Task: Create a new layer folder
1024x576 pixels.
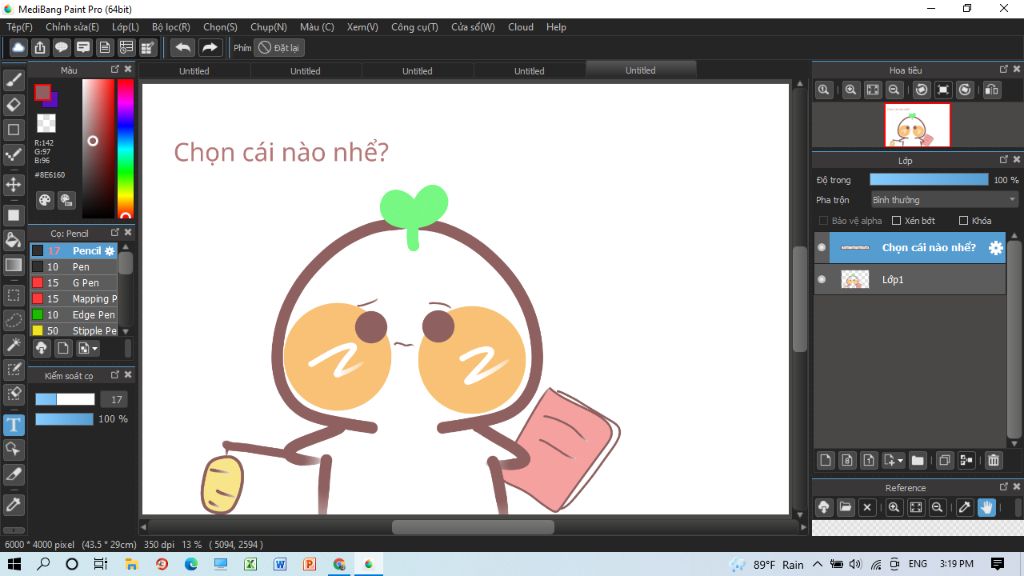Action: pyautogui.click(x=918, y=460)
